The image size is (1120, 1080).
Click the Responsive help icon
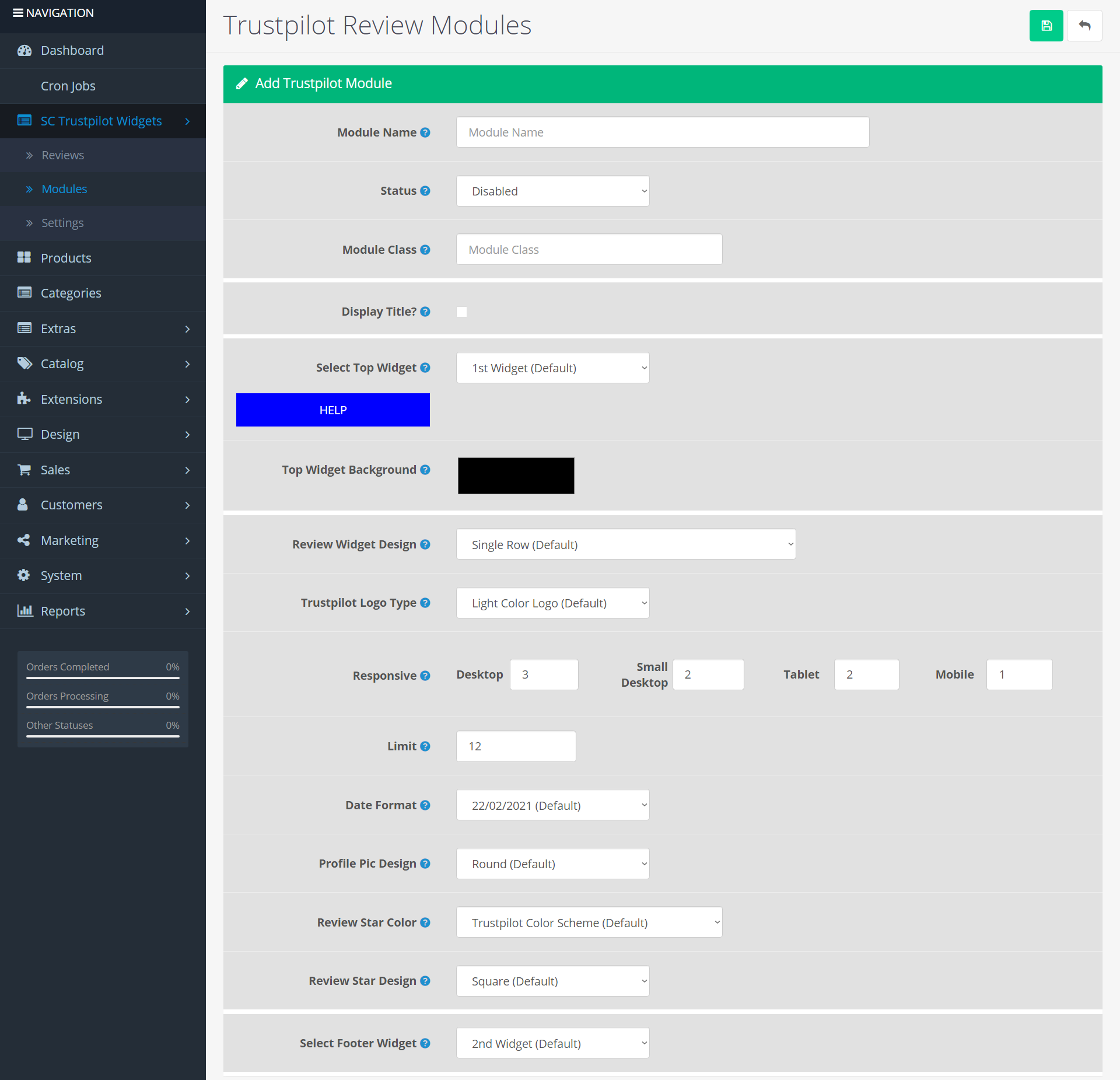click(x=425, y=676)
